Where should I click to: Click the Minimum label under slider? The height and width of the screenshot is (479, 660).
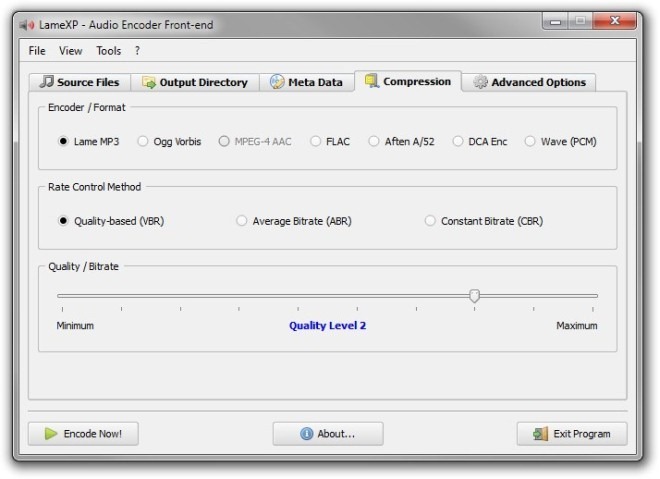pos(75,325)
